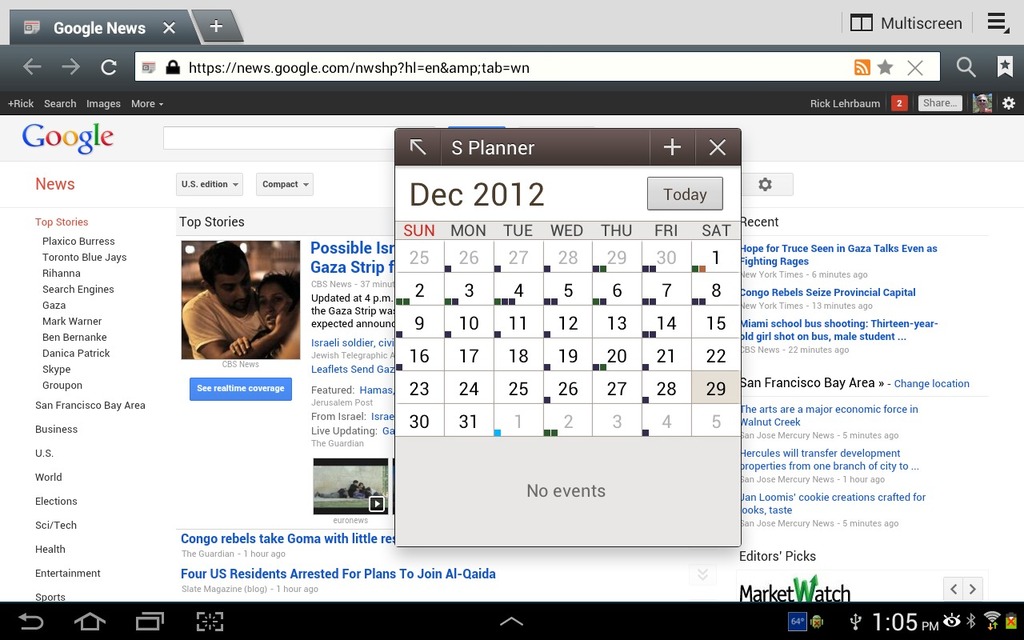The width and height of the screenshot is (1024, 640).
Task: Open Plaxico Burress top story topic
Action: click(x=78, y=241)
